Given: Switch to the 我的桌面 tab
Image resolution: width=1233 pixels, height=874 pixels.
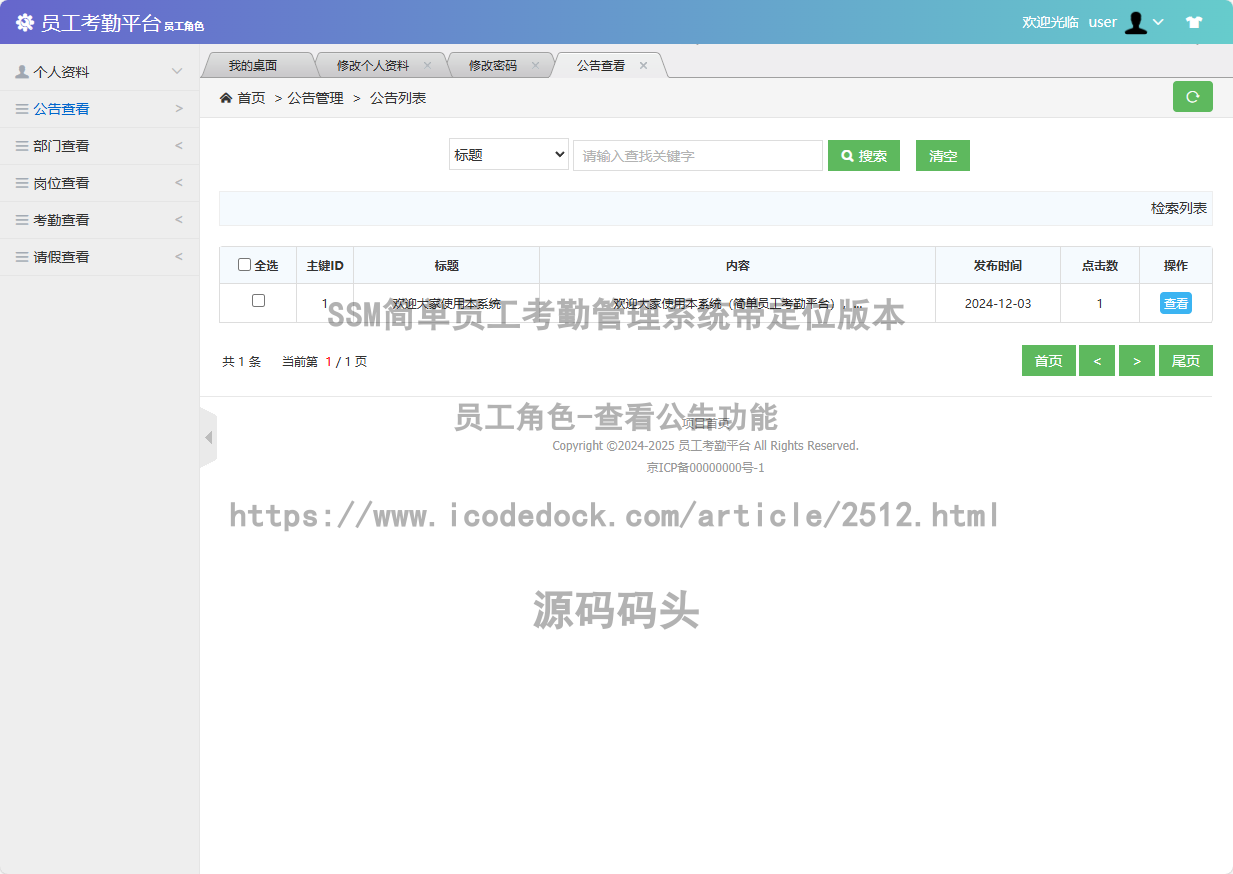Looking at the screenshot, I should 252,65.
